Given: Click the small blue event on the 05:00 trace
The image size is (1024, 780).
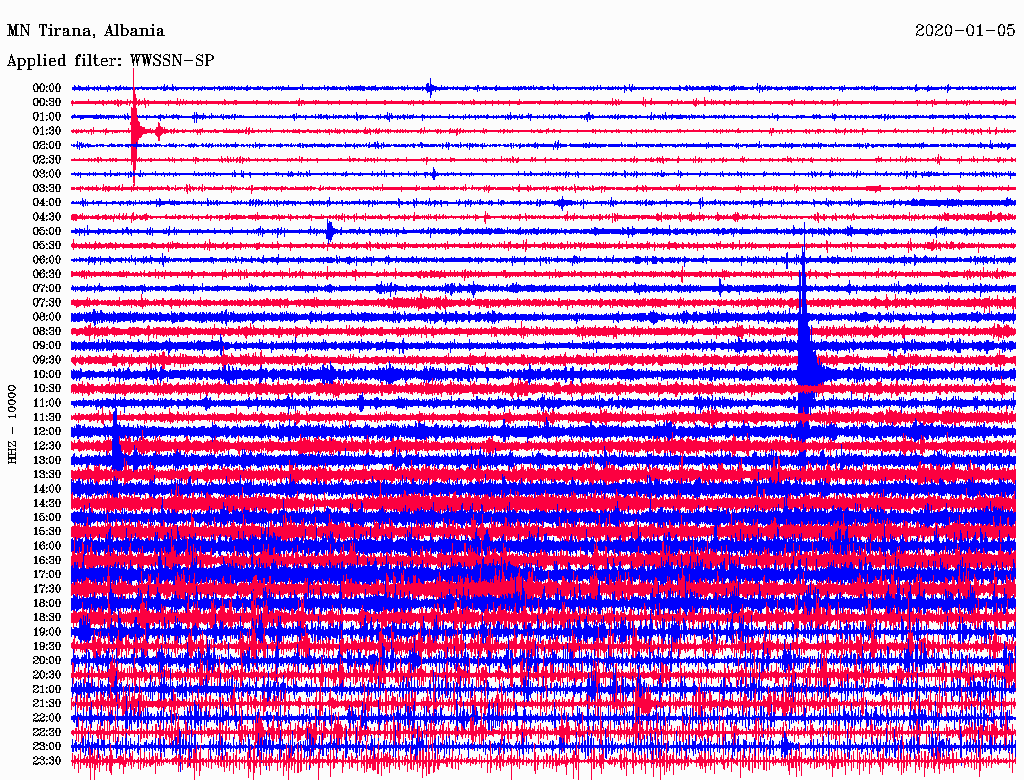Looking at the screenshot, I should click(330, 231).
